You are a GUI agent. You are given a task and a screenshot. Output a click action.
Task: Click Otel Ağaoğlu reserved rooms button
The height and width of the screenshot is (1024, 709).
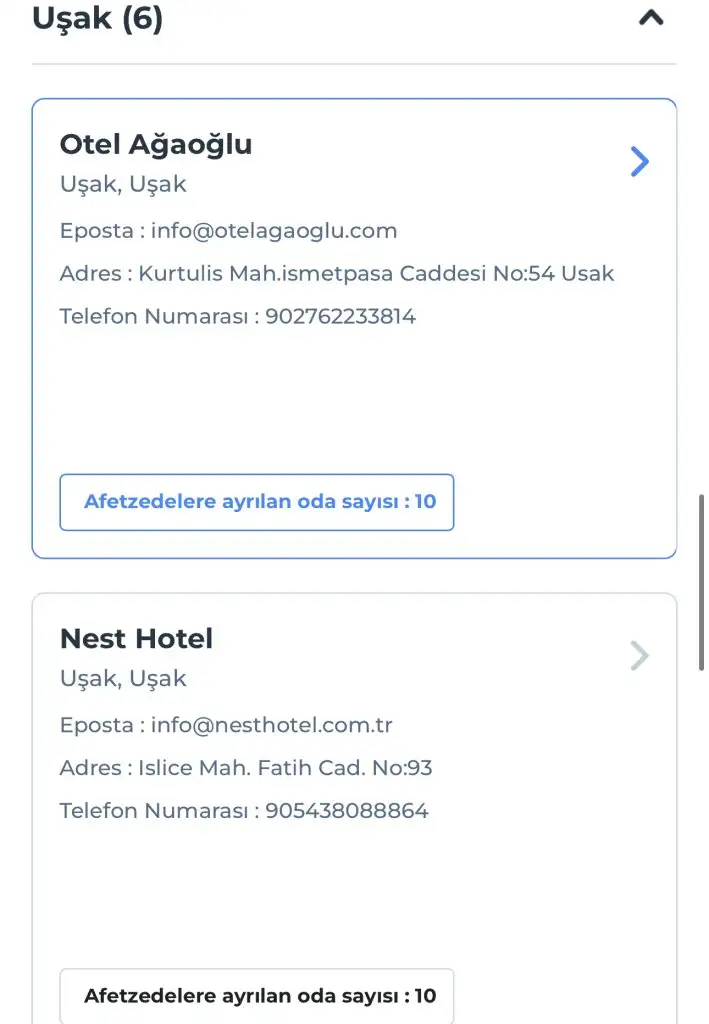(257, 502)
